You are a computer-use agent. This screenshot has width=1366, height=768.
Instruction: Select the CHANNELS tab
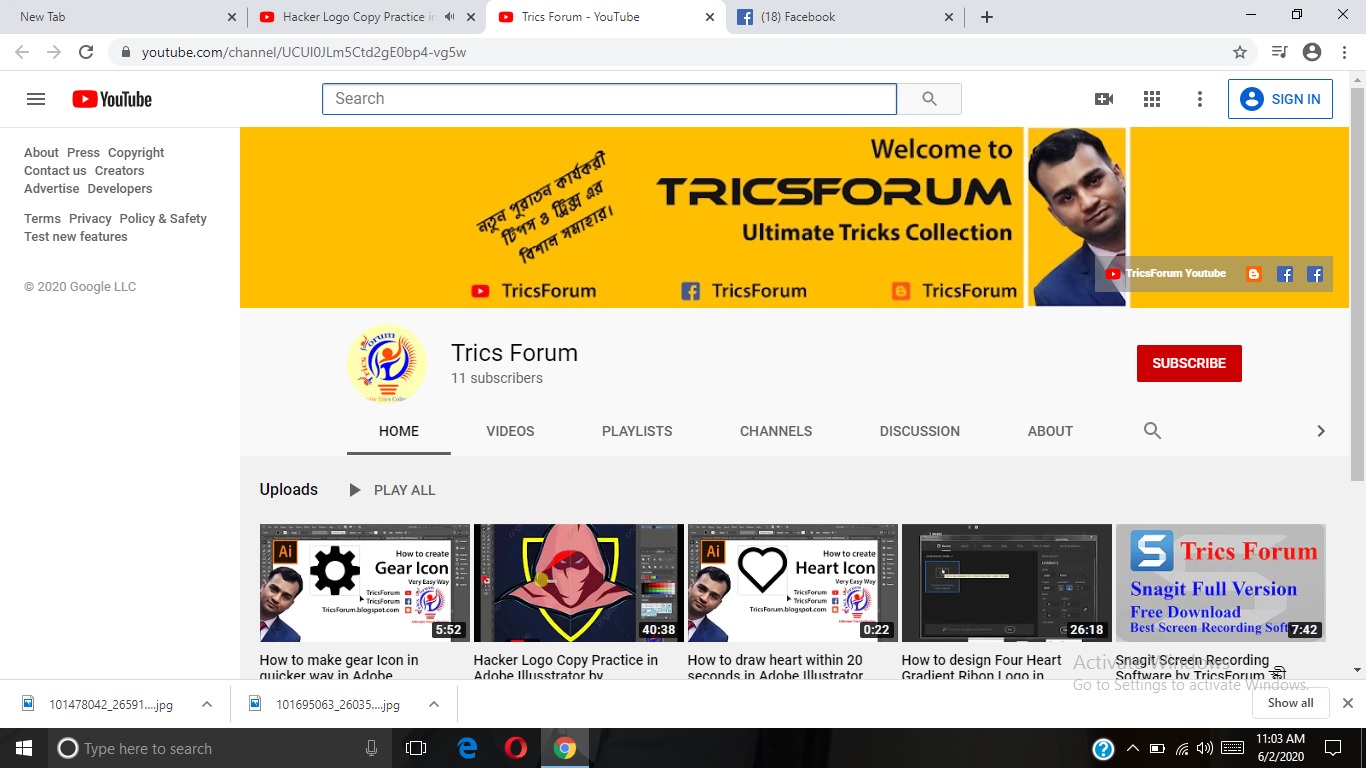click(x=776, y=431)
